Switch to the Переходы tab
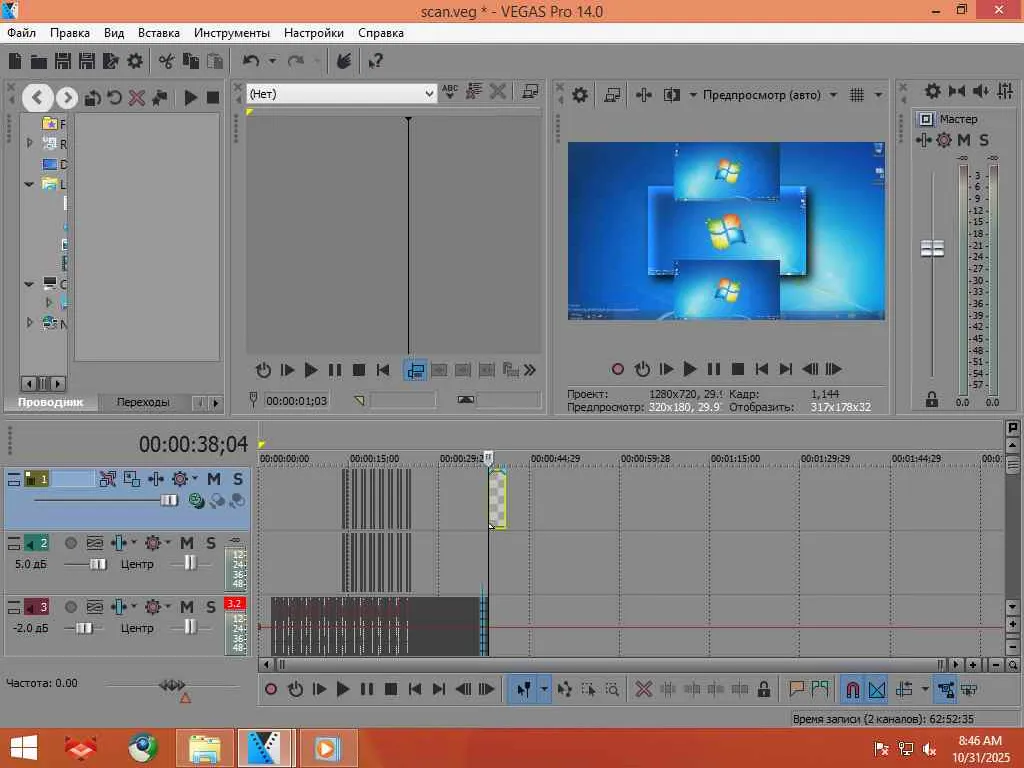This screenshot has height=768, width=1024. click(x=143, y=402)
